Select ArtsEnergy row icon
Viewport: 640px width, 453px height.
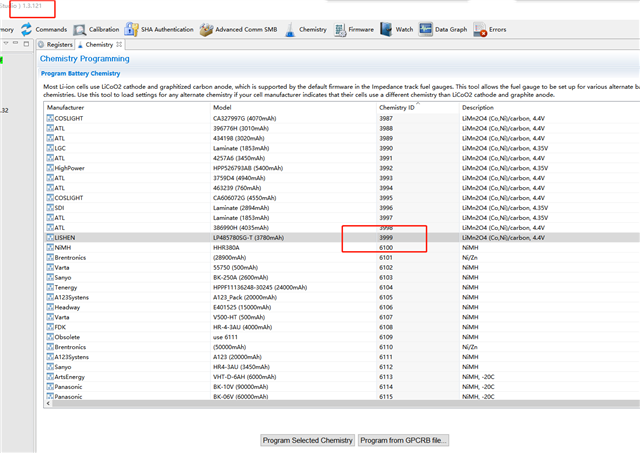(x=50, y=377)
